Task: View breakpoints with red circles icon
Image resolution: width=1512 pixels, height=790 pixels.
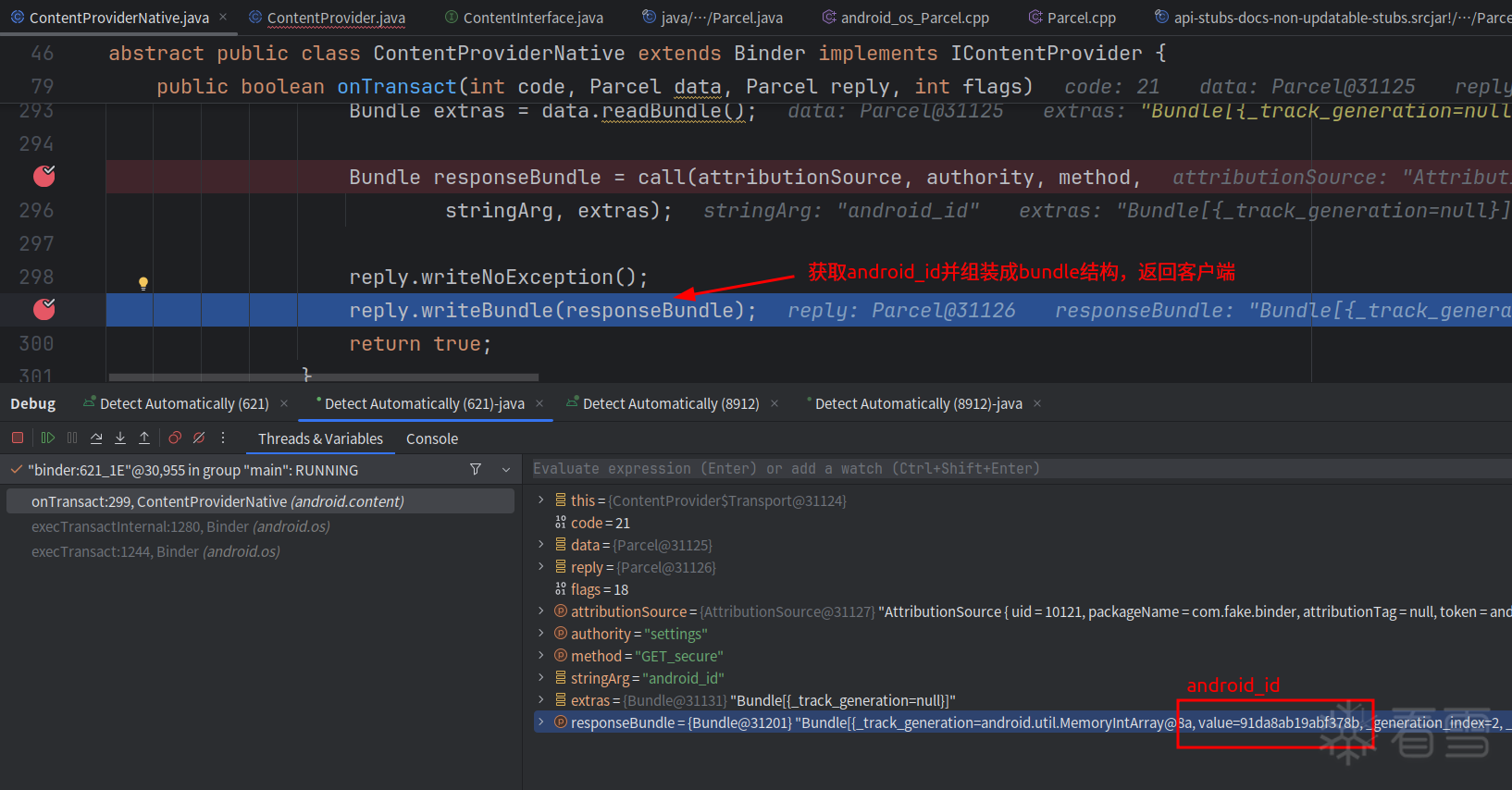Action: coord(175,438)
